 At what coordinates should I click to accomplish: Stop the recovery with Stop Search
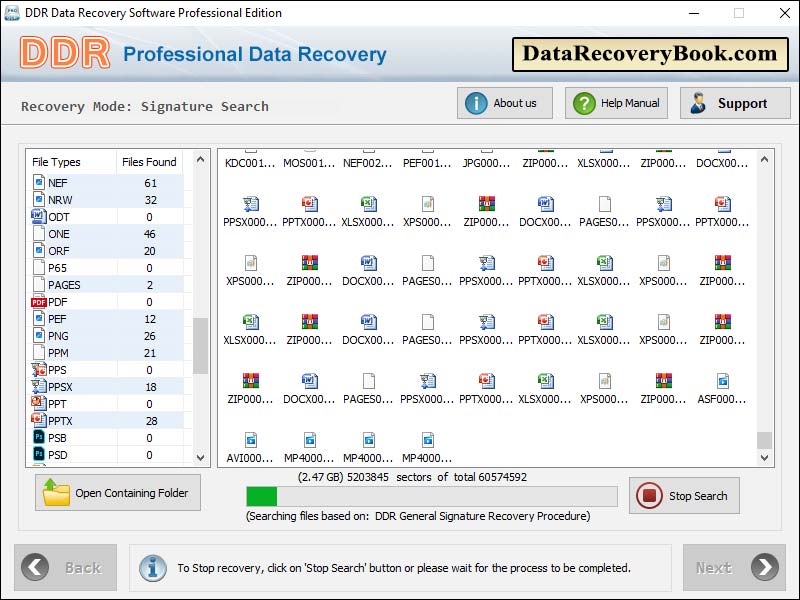coord(684,495)
